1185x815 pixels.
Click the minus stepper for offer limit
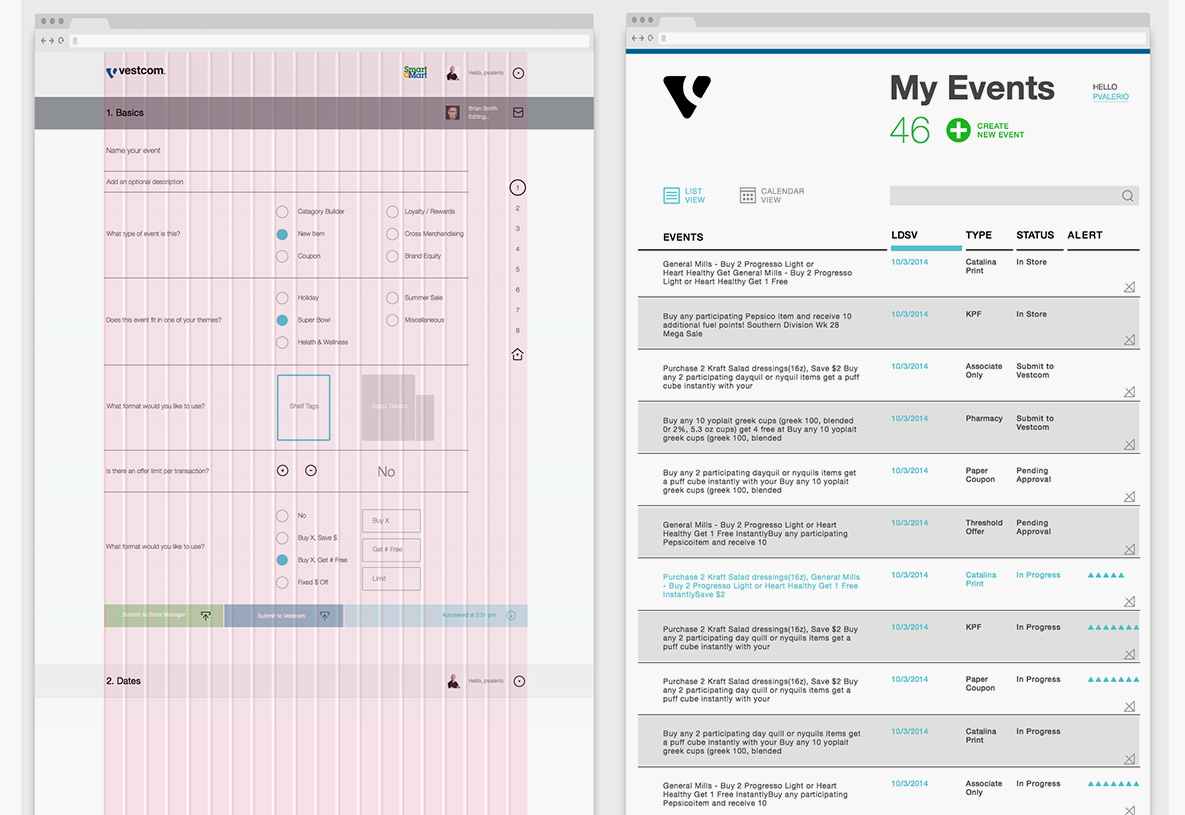click(311, 470)
